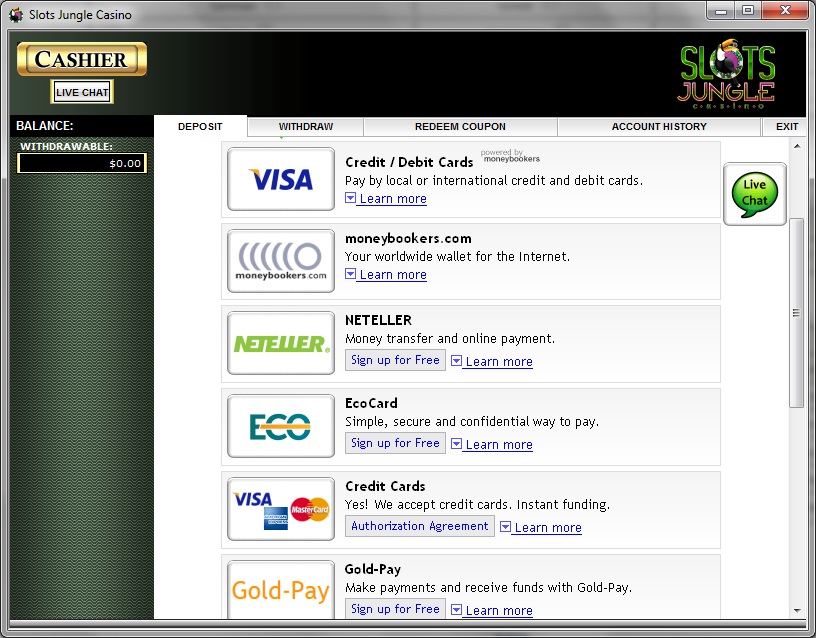This screenshot has height=638, width=816.
Task: Choose the Gold-Pay payment logo
Action: pos(281,590)
